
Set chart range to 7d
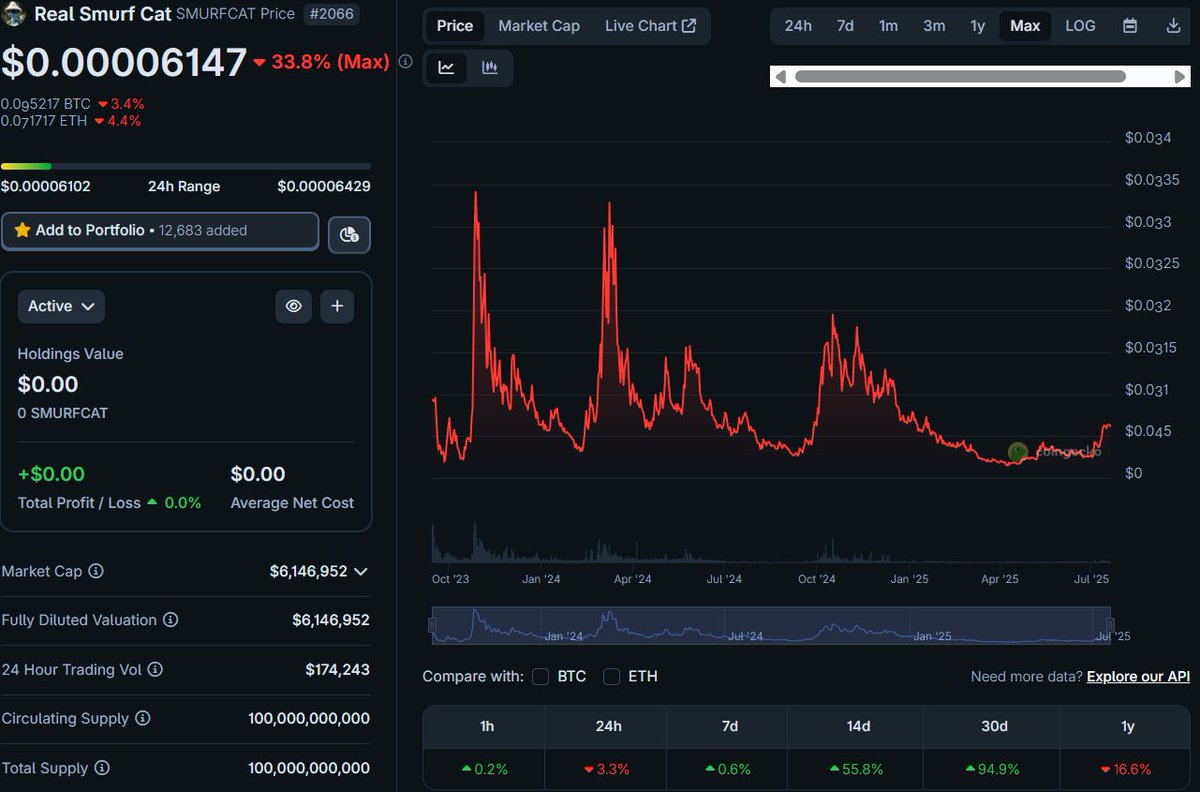tap(845, 26)
